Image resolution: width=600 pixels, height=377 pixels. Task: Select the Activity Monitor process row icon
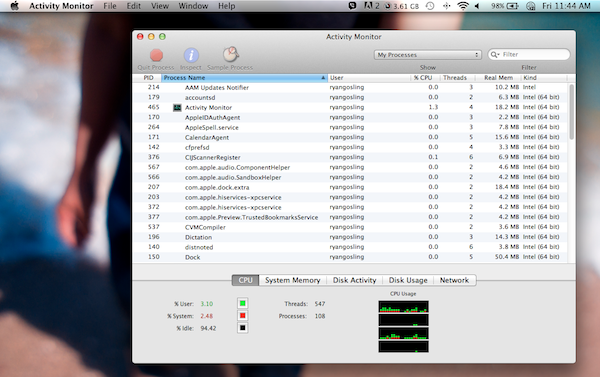(x=177, y=108)
